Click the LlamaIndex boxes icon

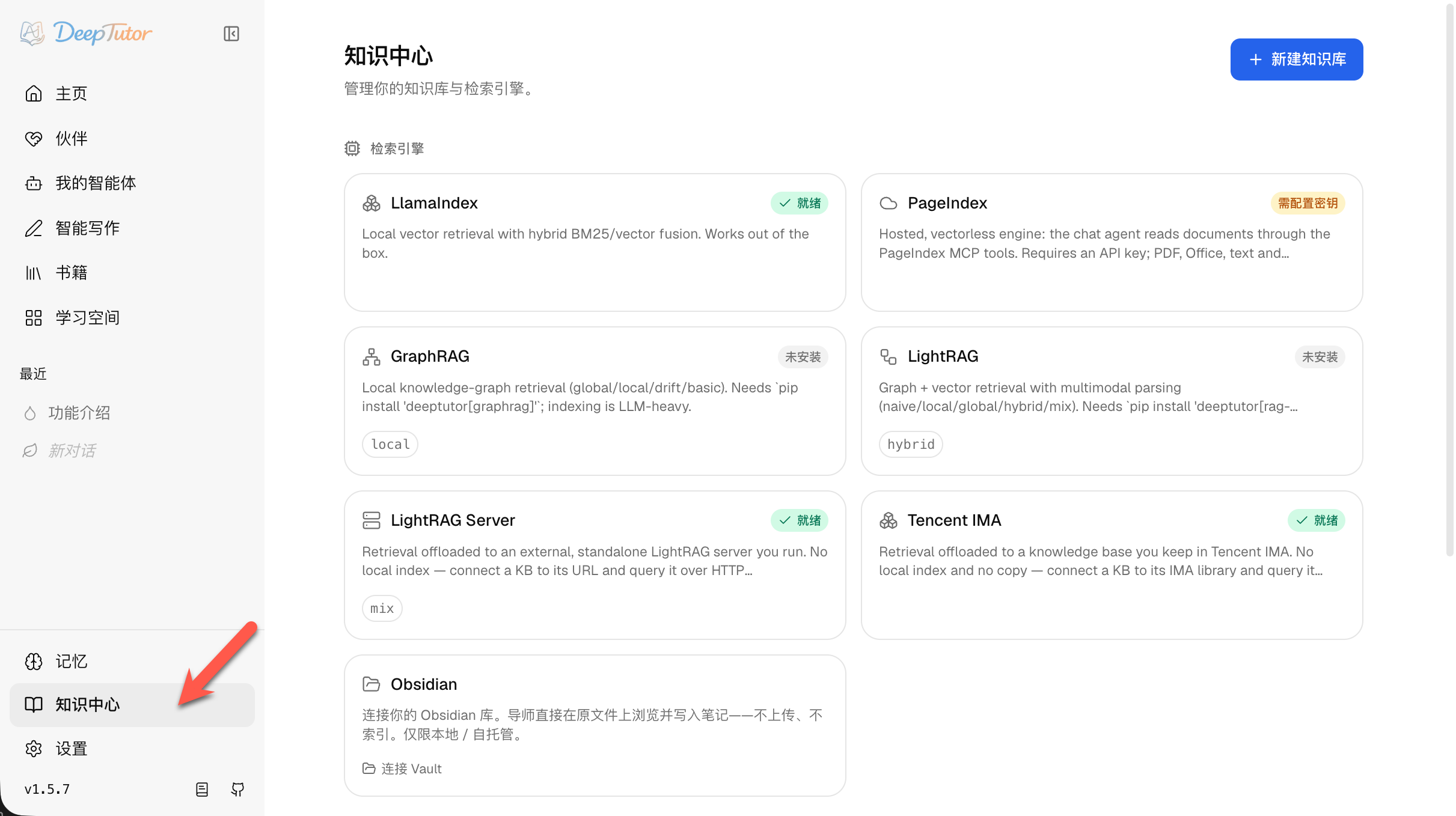(x=372, y=204)
